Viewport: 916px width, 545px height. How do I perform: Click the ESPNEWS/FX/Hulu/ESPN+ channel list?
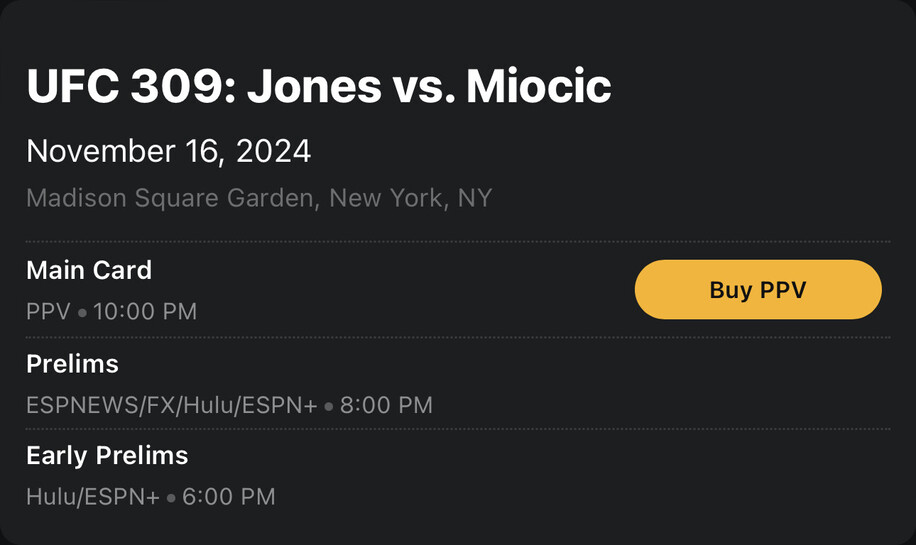[x=172, y=405]
